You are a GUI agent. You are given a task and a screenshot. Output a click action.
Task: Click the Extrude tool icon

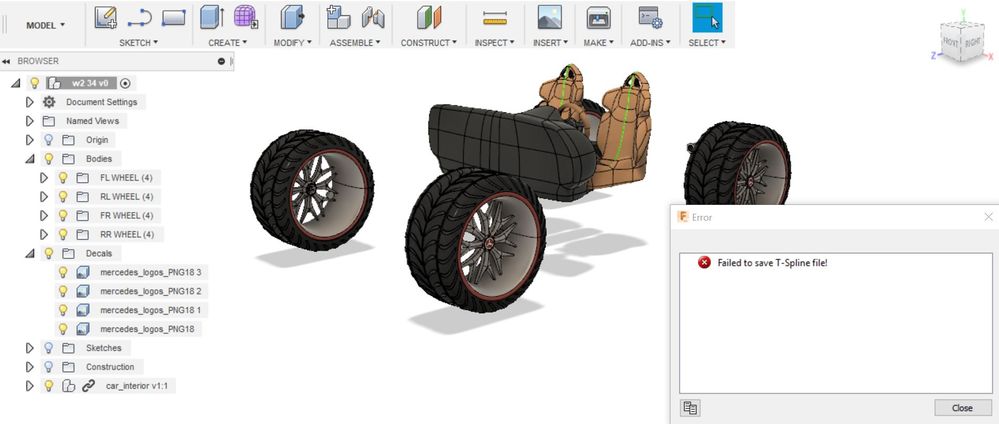pos(212,17)
